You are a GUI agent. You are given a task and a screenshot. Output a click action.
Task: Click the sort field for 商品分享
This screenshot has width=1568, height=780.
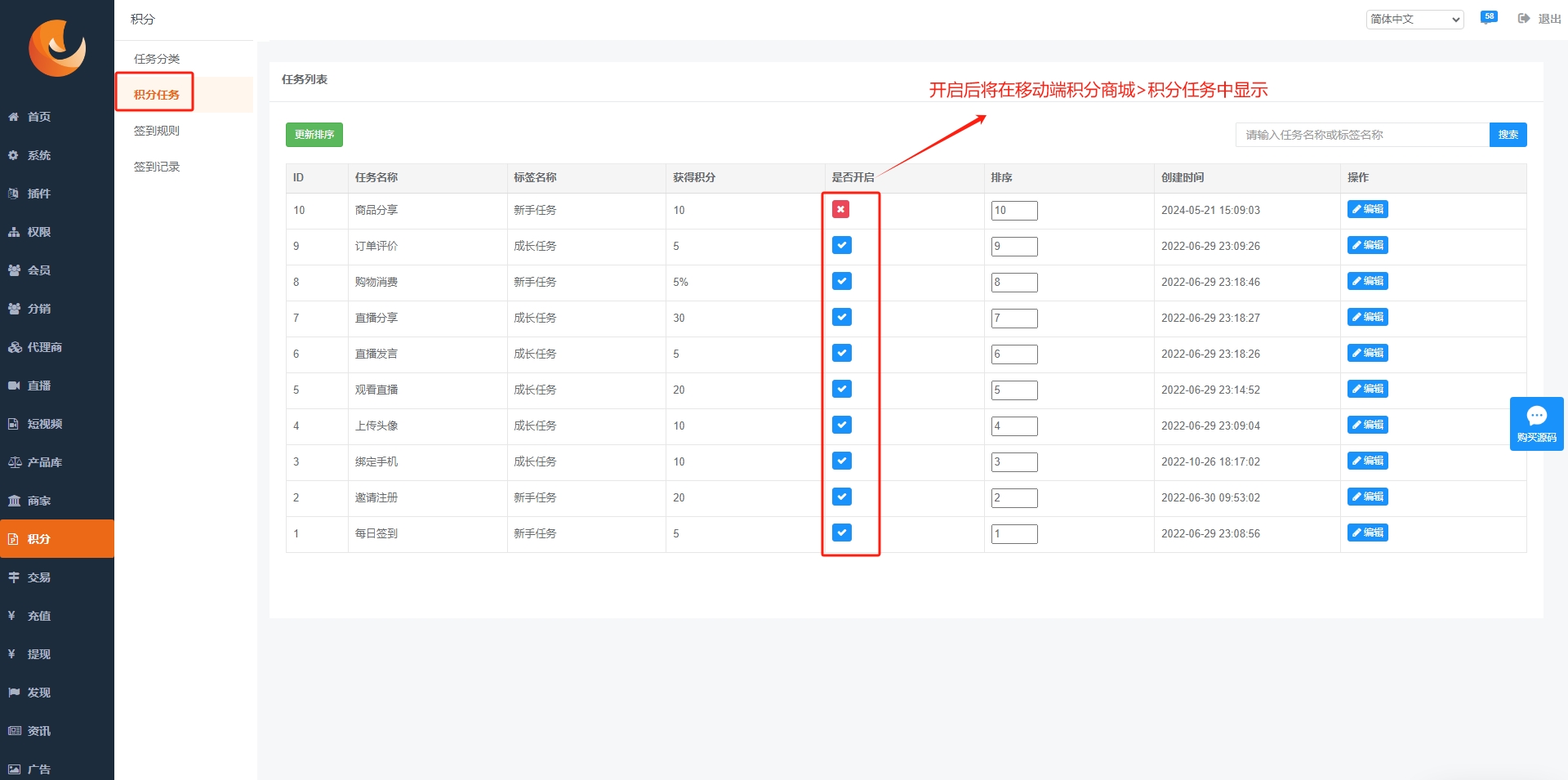pyautogui.click(x=1014, y=211)
